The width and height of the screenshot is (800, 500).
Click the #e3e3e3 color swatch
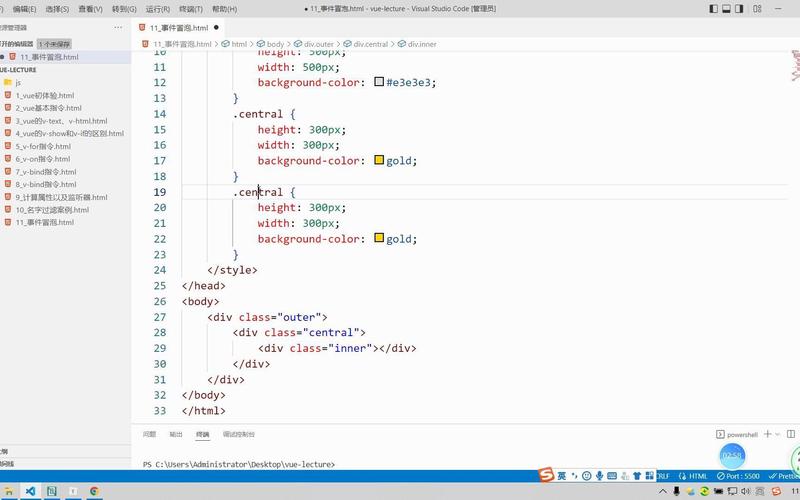(379, 82)
